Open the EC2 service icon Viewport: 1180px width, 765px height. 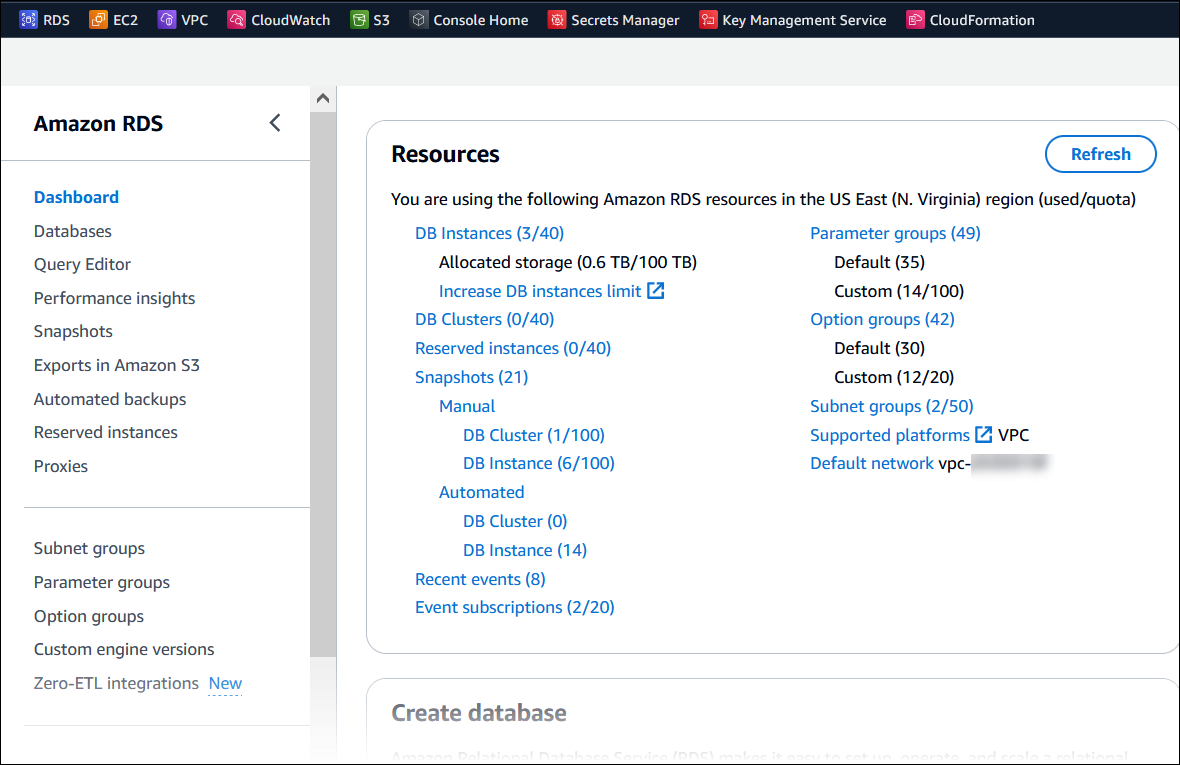point(96,19)
